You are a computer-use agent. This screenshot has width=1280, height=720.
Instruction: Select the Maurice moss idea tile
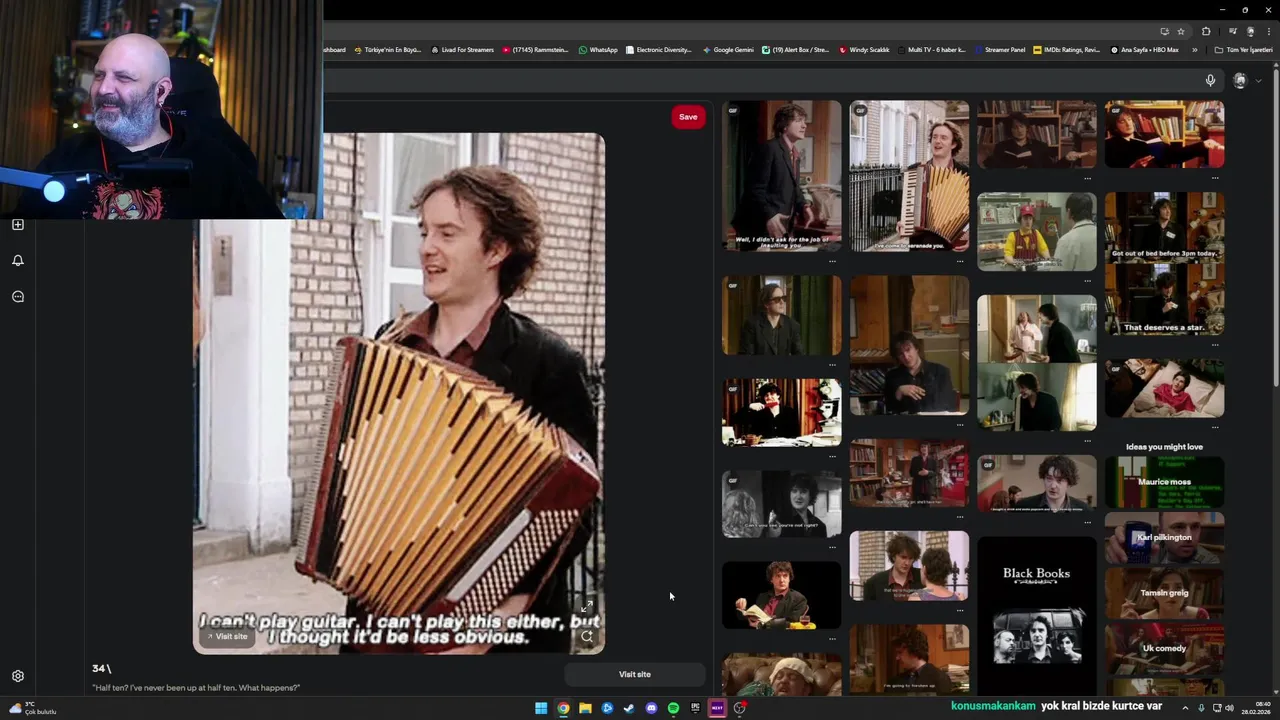click(x=1164, y=482)
